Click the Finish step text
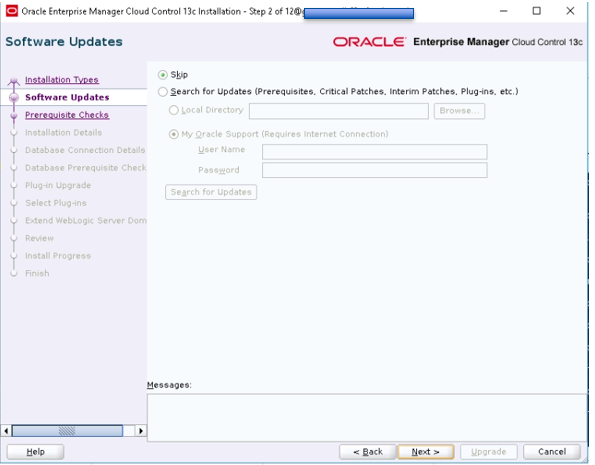 (x=37, y=273)
